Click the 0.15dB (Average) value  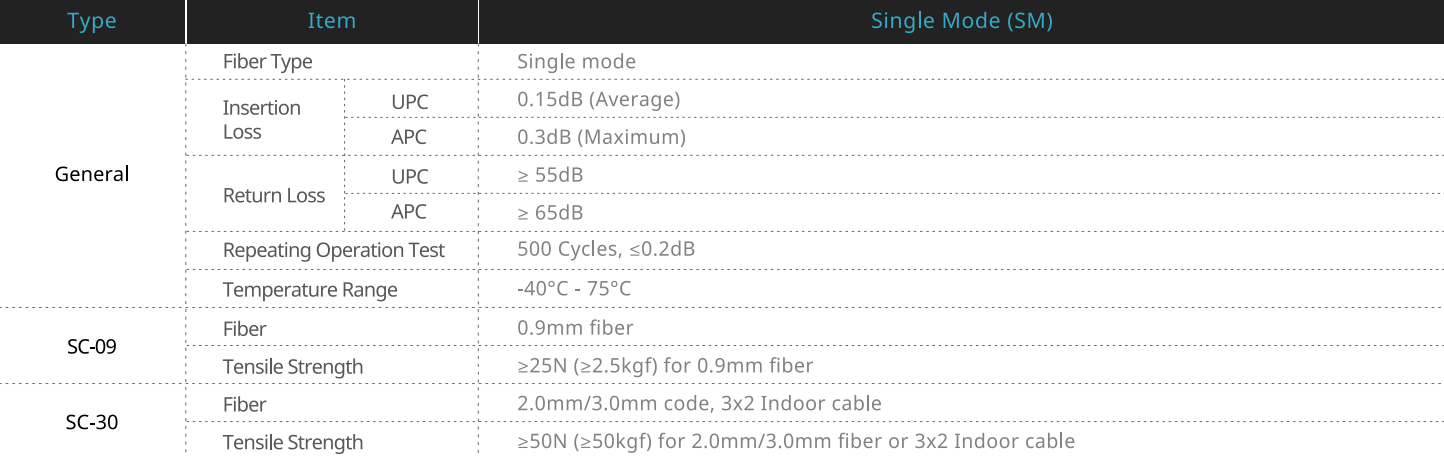[x=598, y=99]
